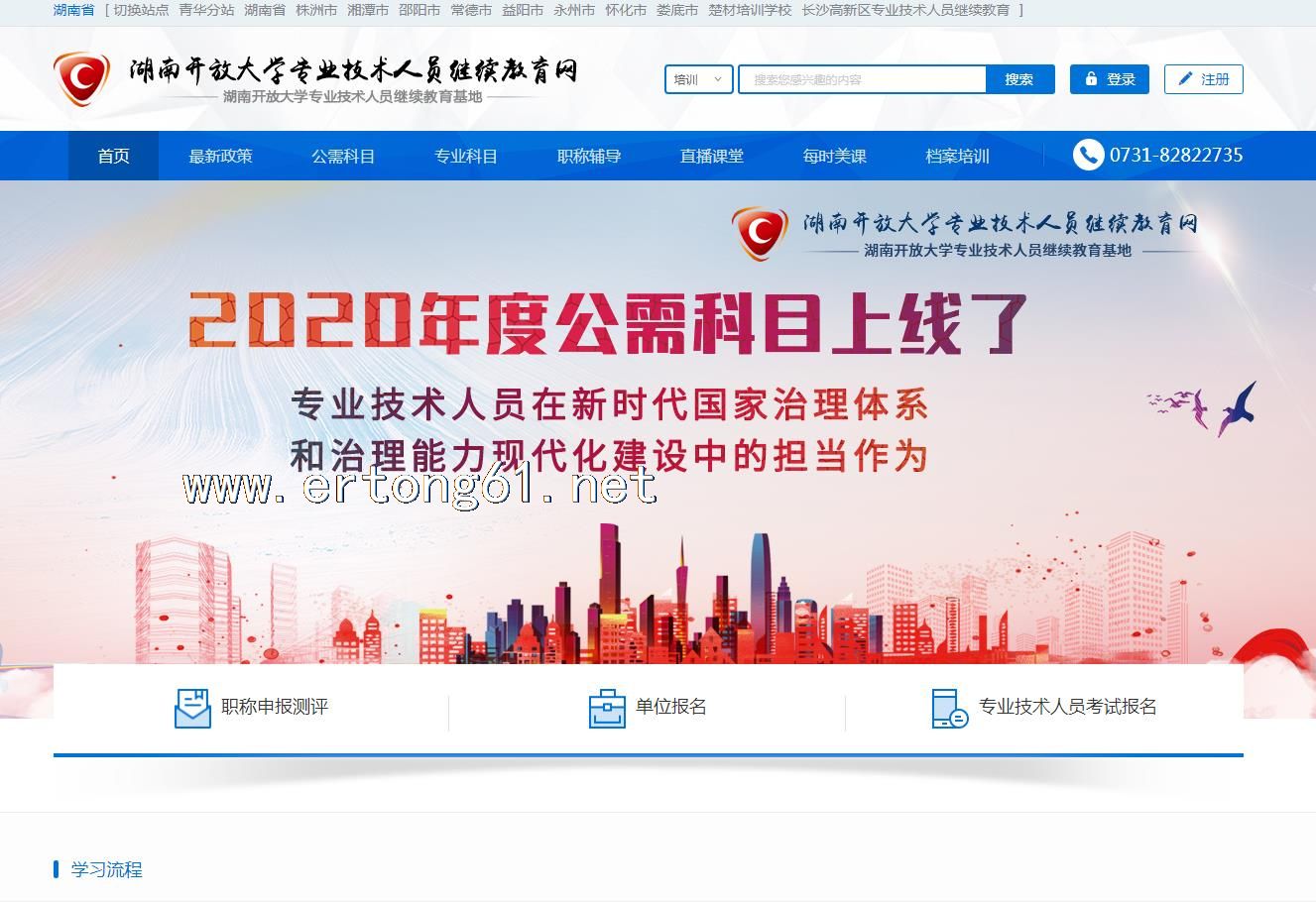Click the lock icon on 登录 button
Image resolution: width=1316 pixels, height=902 pixels.
coord(1091,79)
